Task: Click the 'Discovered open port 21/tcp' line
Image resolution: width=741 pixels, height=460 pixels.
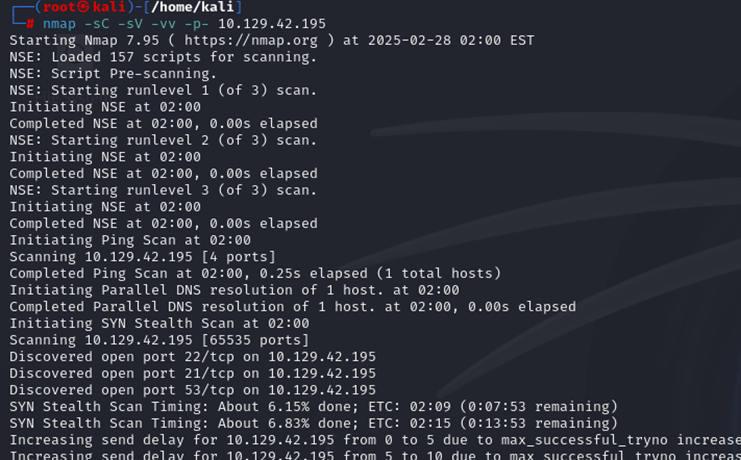Action: 193,373
